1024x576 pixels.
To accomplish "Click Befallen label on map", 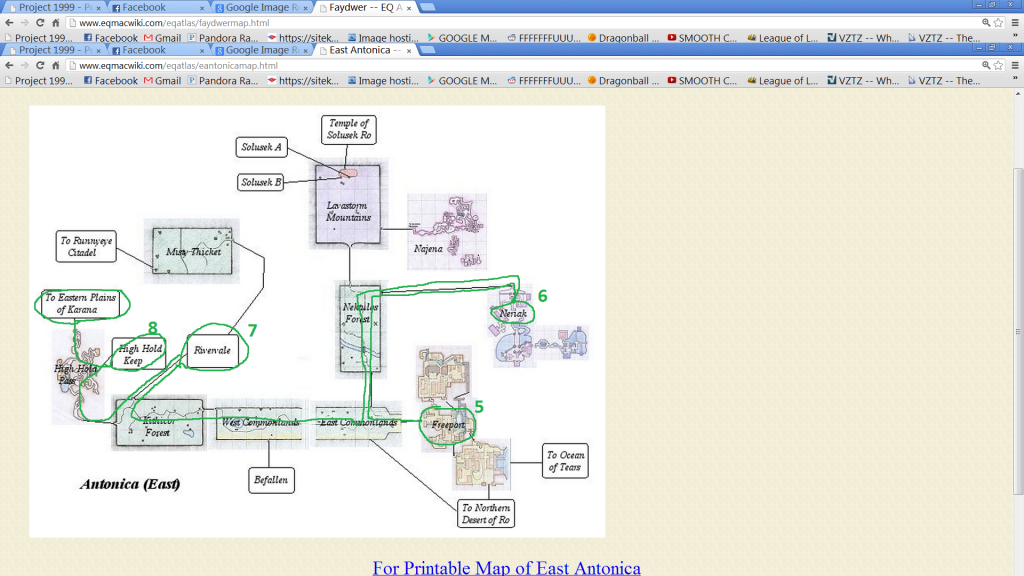I will pos(271,480).
